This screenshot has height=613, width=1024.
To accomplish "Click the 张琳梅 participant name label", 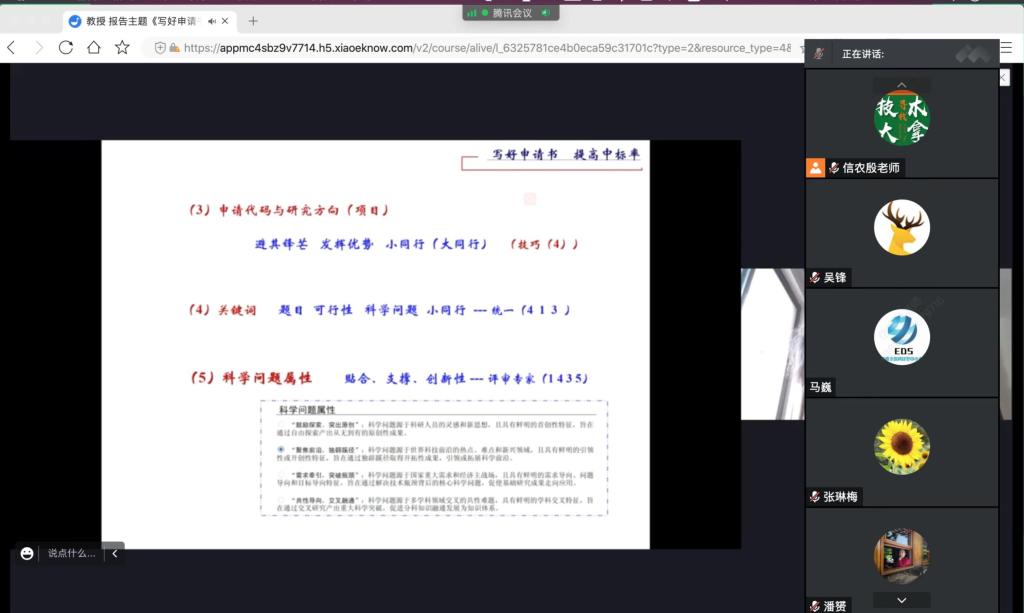I will coord(840,497).
